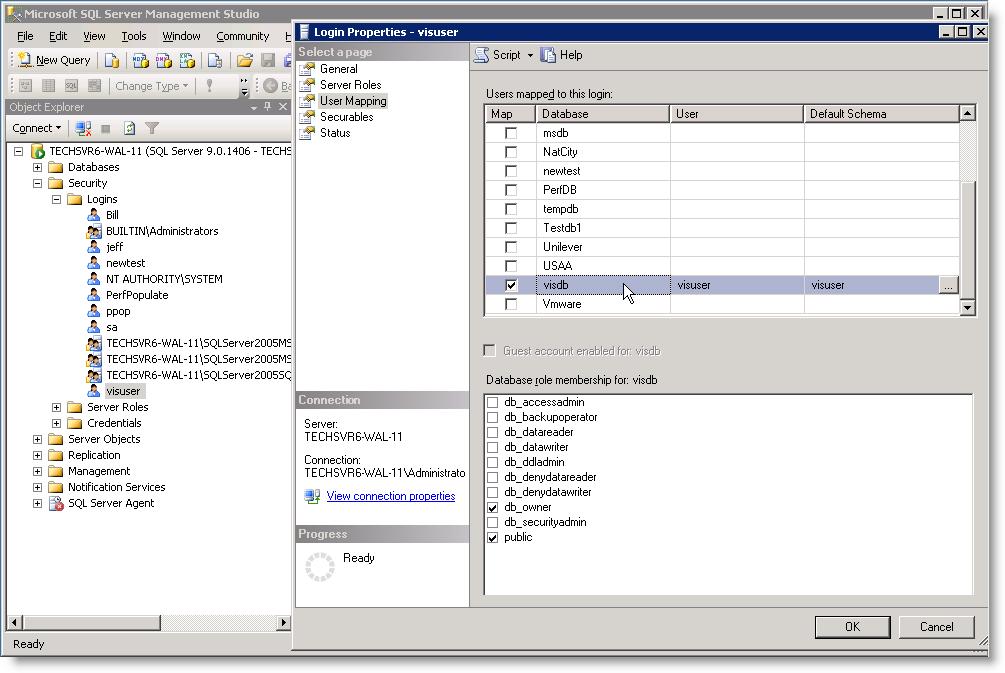Click the Save floppy disk icon
1005x673 pixels.
click(x=268, y=60)
